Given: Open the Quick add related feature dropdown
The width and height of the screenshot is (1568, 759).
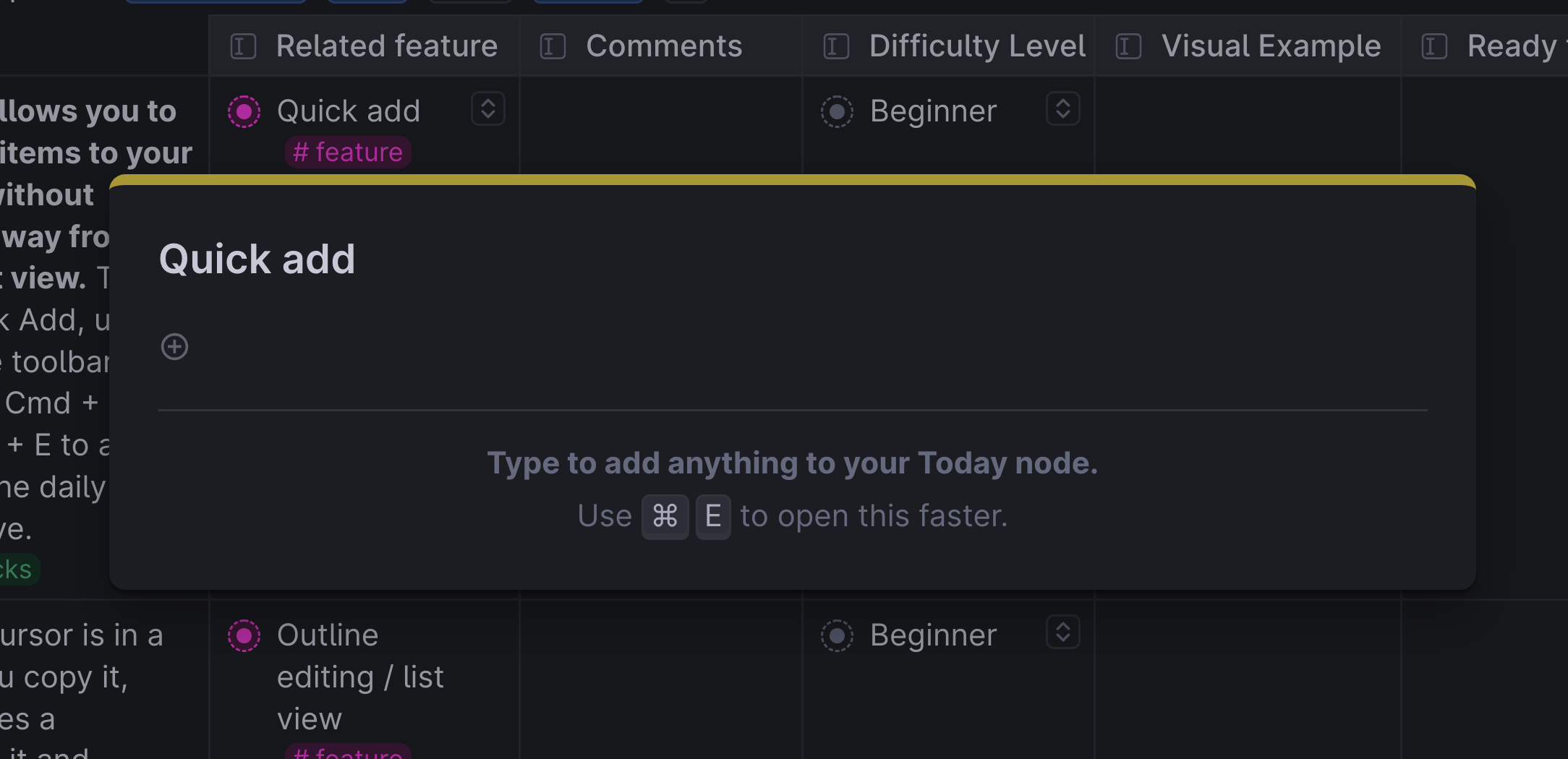Looking at the screenshot, I should 488,109.
